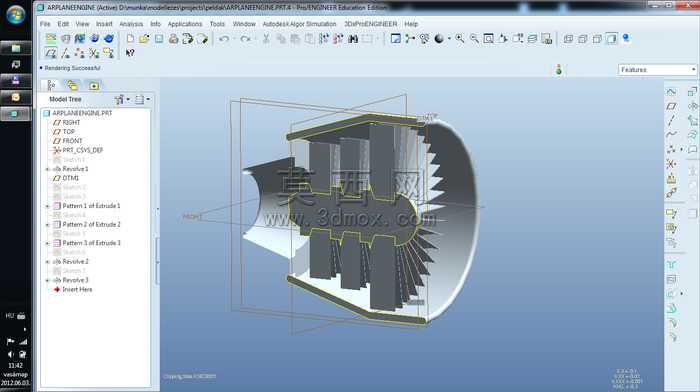Toggle annotation element display
700x392 pixels.
pos(108,53)
